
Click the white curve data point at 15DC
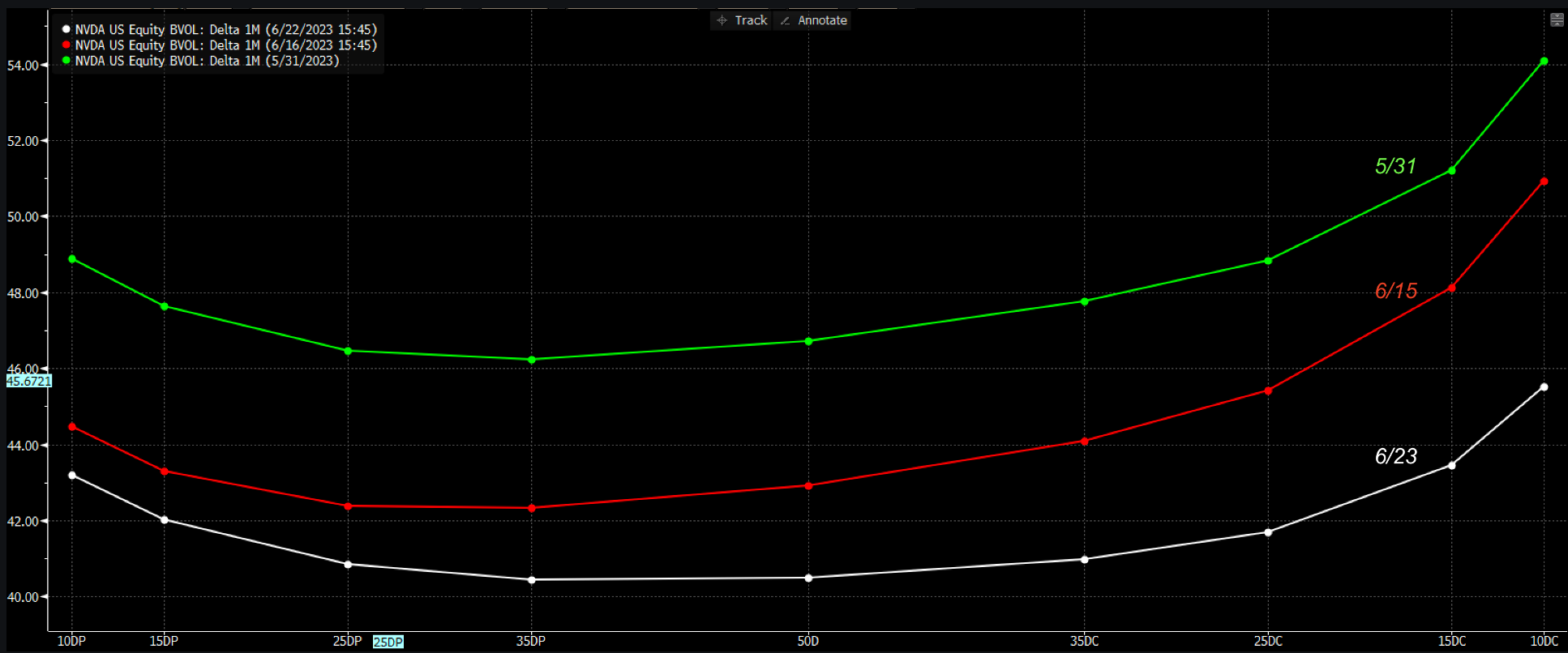tap(1451, 465)
